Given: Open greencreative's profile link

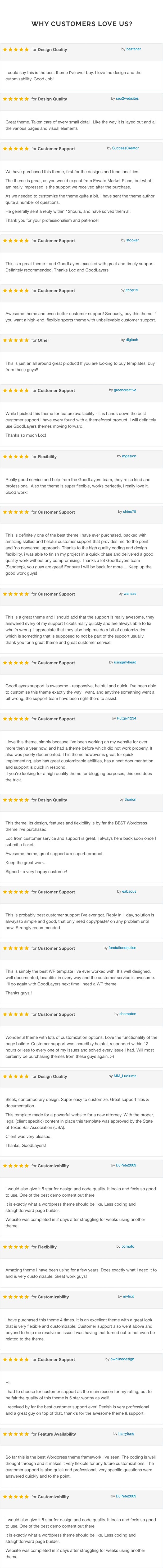Looking at the screenshot, I should (x=125, y=390).
